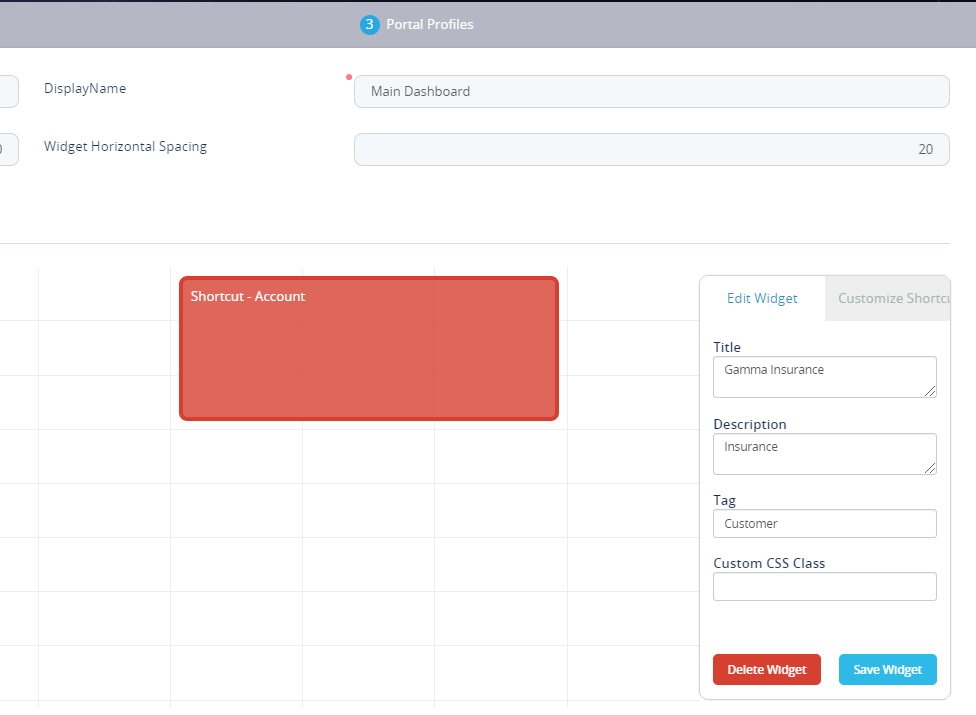Viewport: 976px width, 715px height.
Task: Select the Shortcut - Account widget
Action: (x=368, y=349)
